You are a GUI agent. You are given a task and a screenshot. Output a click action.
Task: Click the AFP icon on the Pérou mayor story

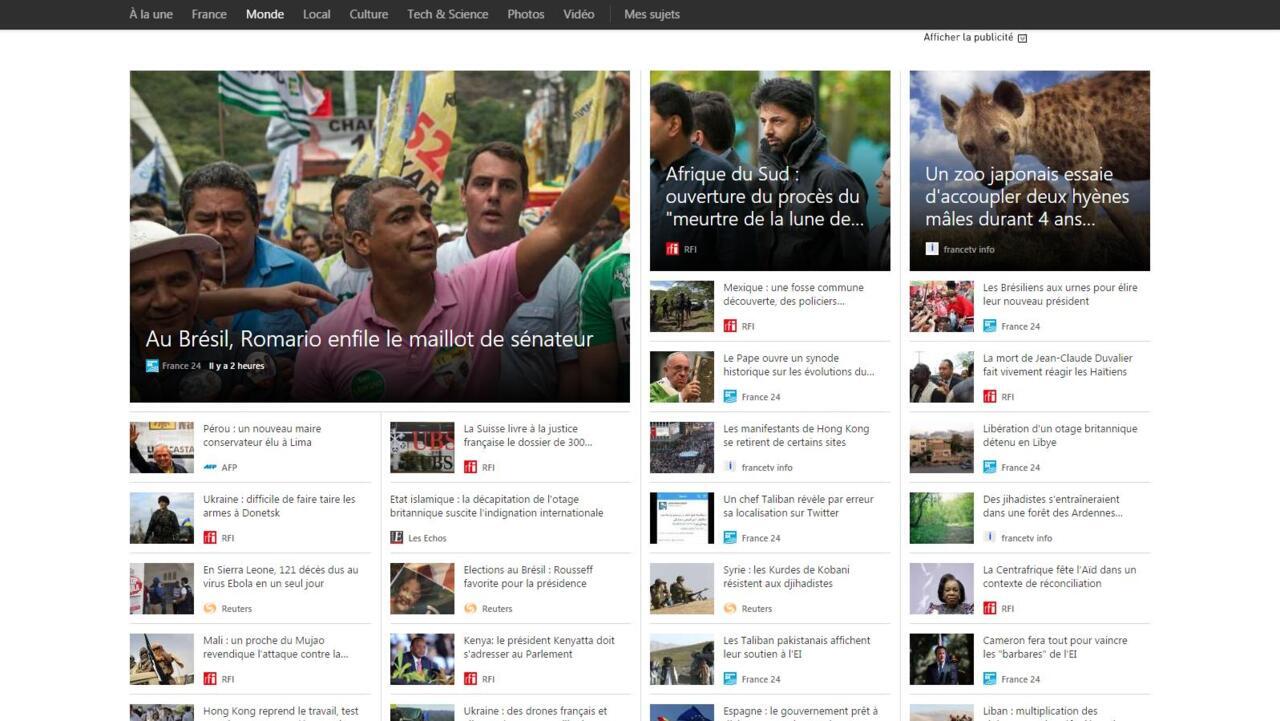coord(211,466)
